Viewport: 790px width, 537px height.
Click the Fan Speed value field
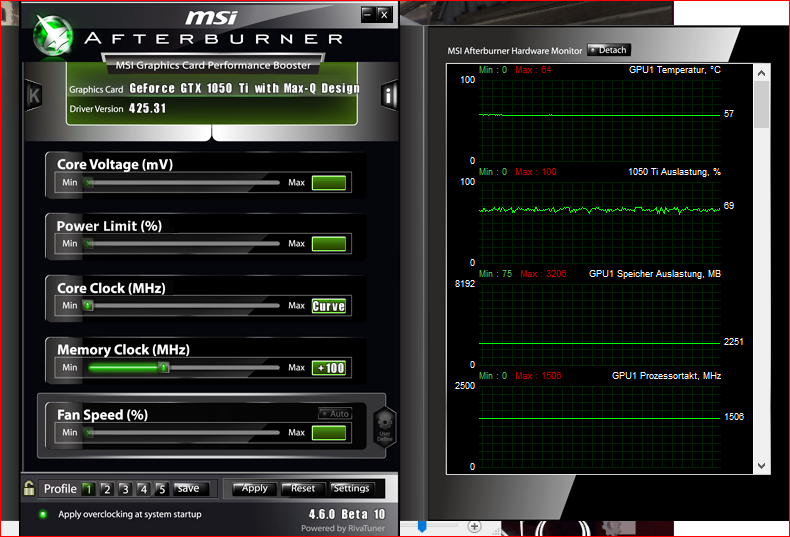pos(329,433)
